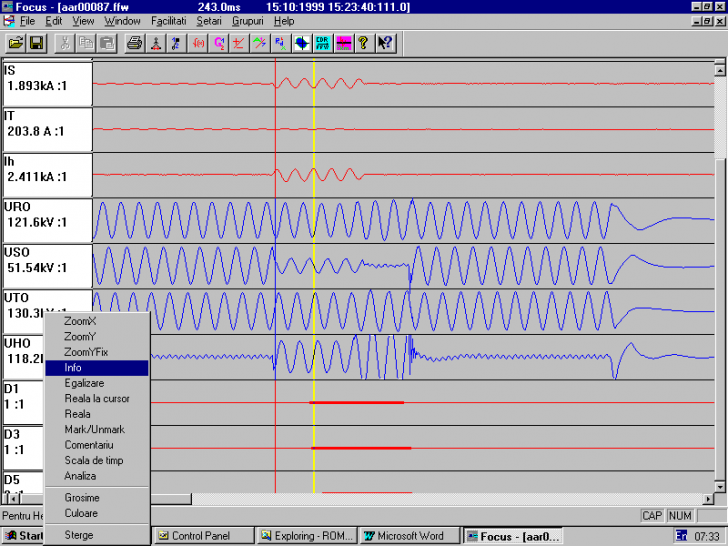
Task: Click the Print toolbar icon
Action: tap(134, 43)
